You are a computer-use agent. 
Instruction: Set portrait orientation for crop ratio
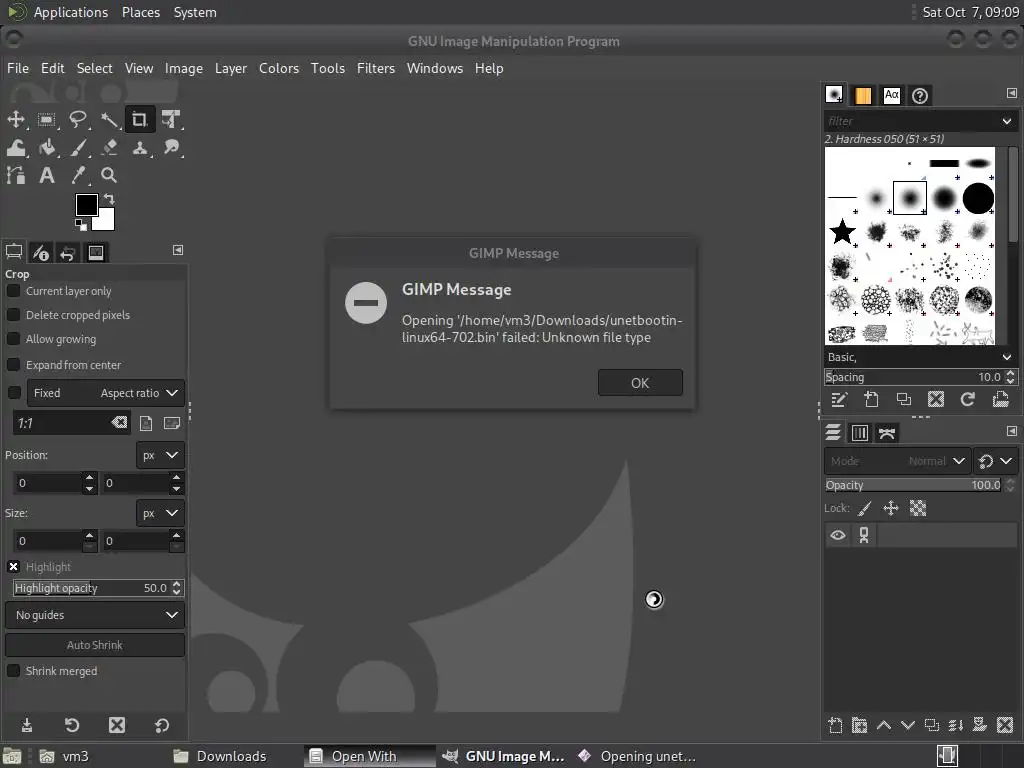(146, 423)
